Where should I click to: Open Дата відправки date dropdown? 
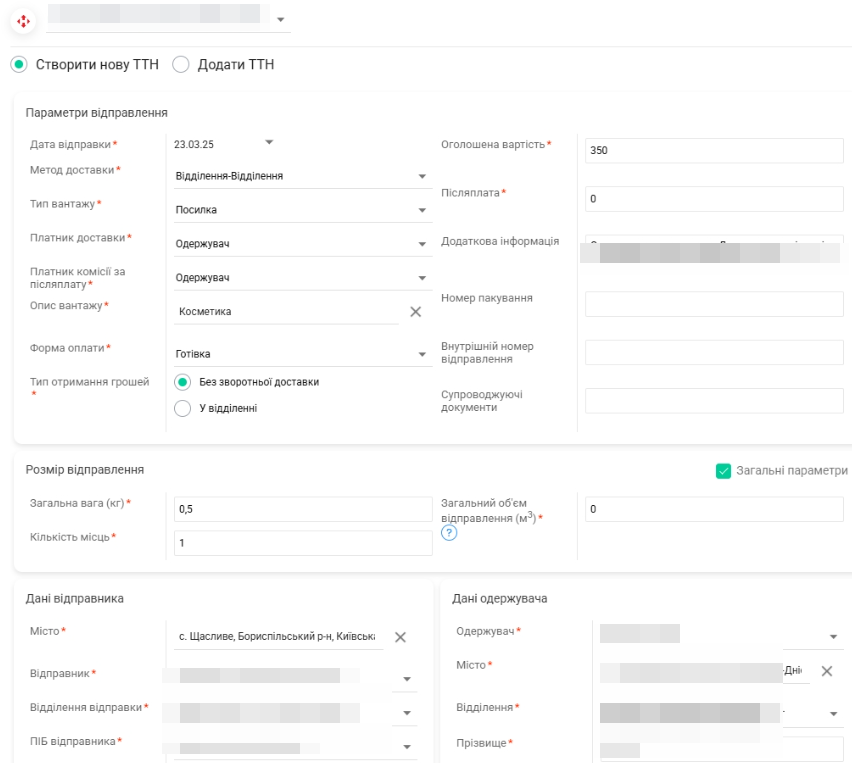pyautogui.click(x=268, y=142)
